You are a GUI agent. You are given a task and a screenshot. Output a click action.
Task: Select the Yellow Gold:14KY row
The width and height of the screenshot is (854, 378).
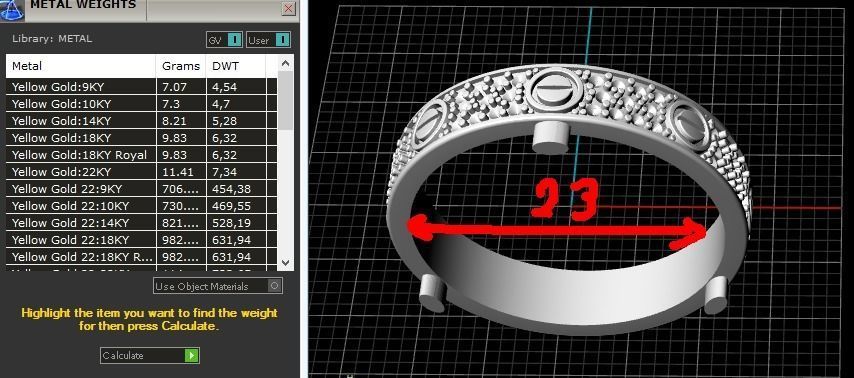tap(141, 121)
